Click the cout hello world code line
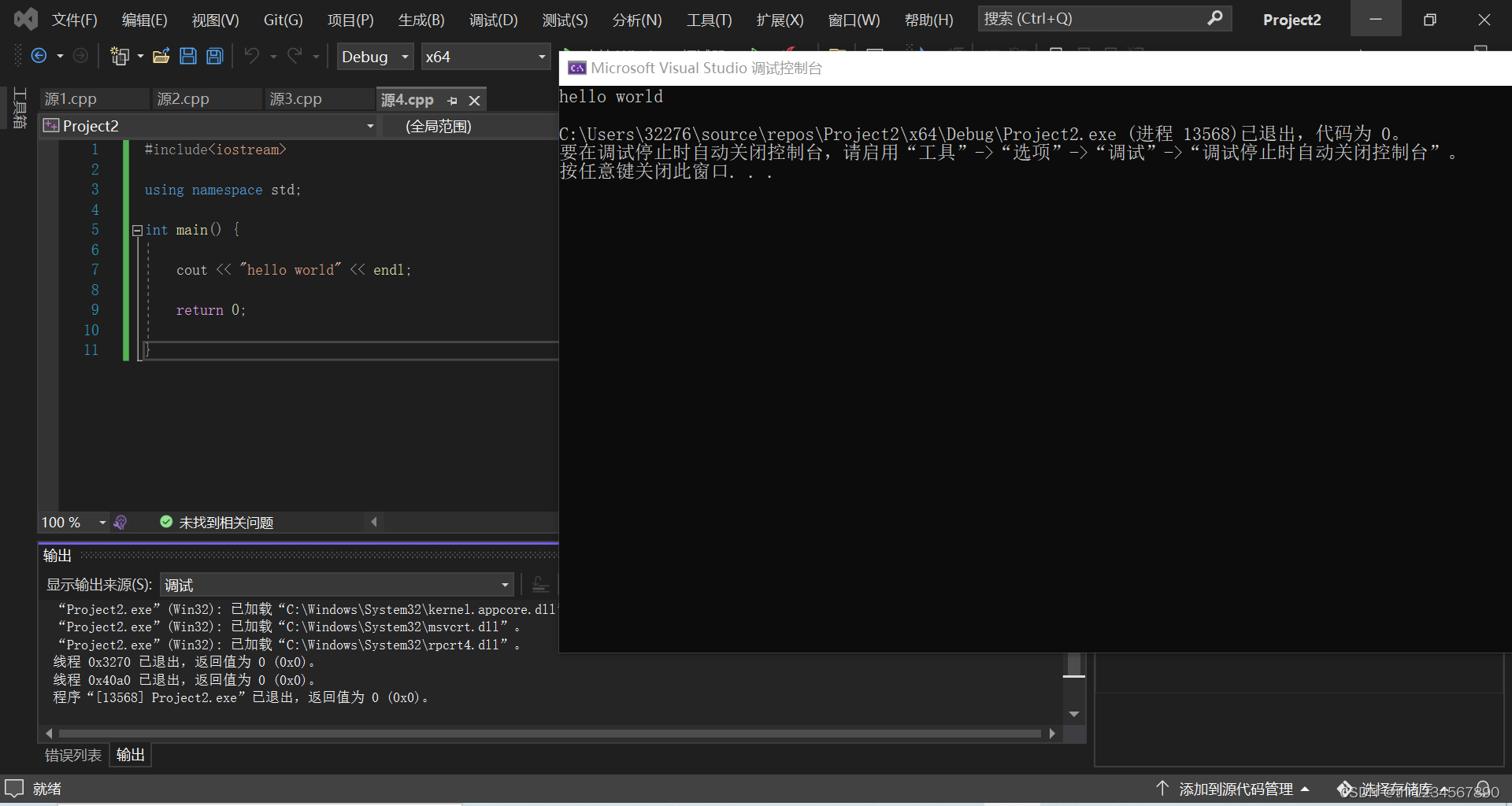The height and width of the screenshot is (806, 1512). pyautogui.click(x=293, y=270)
